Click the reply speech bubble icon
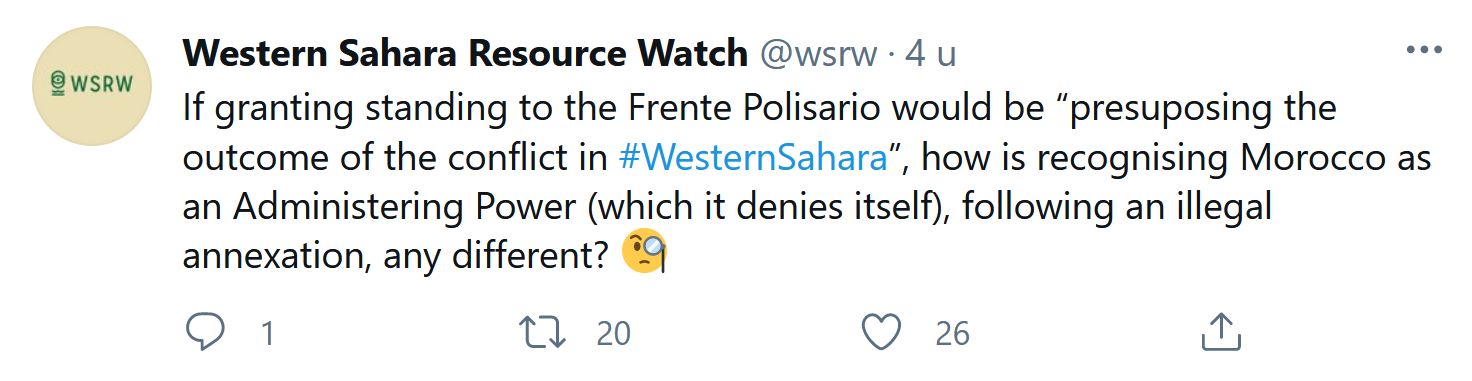The width and height of the screenshot is (1472, 381). [205, 332]
